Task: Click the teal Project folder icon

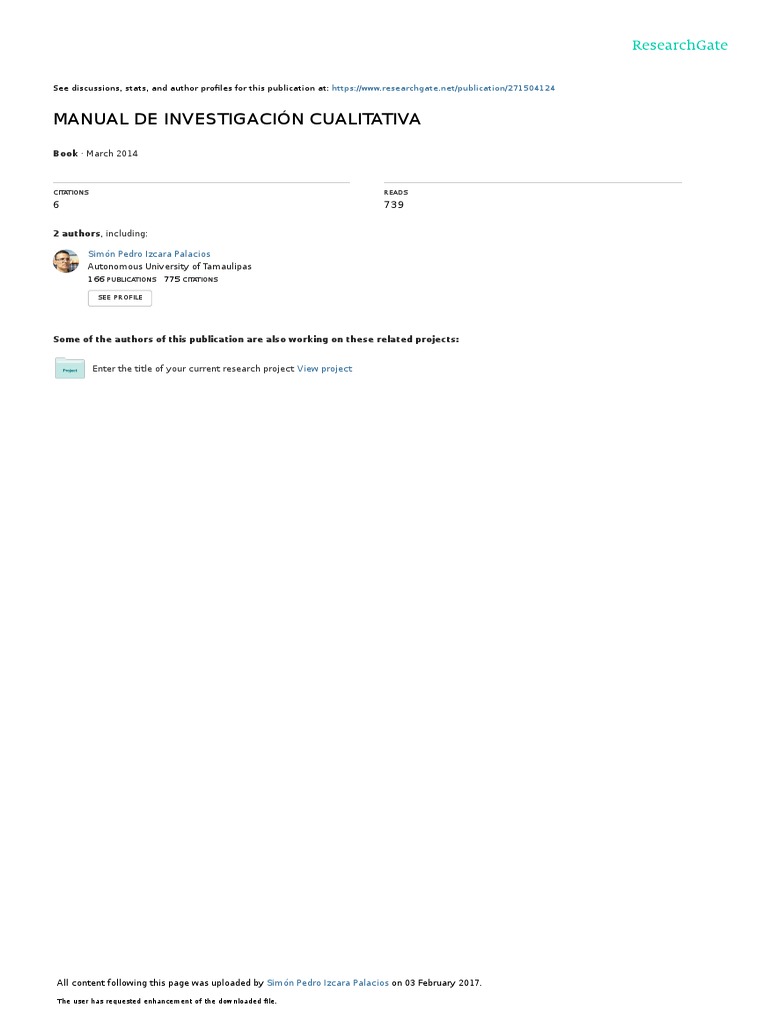Action: coord(70,368)
